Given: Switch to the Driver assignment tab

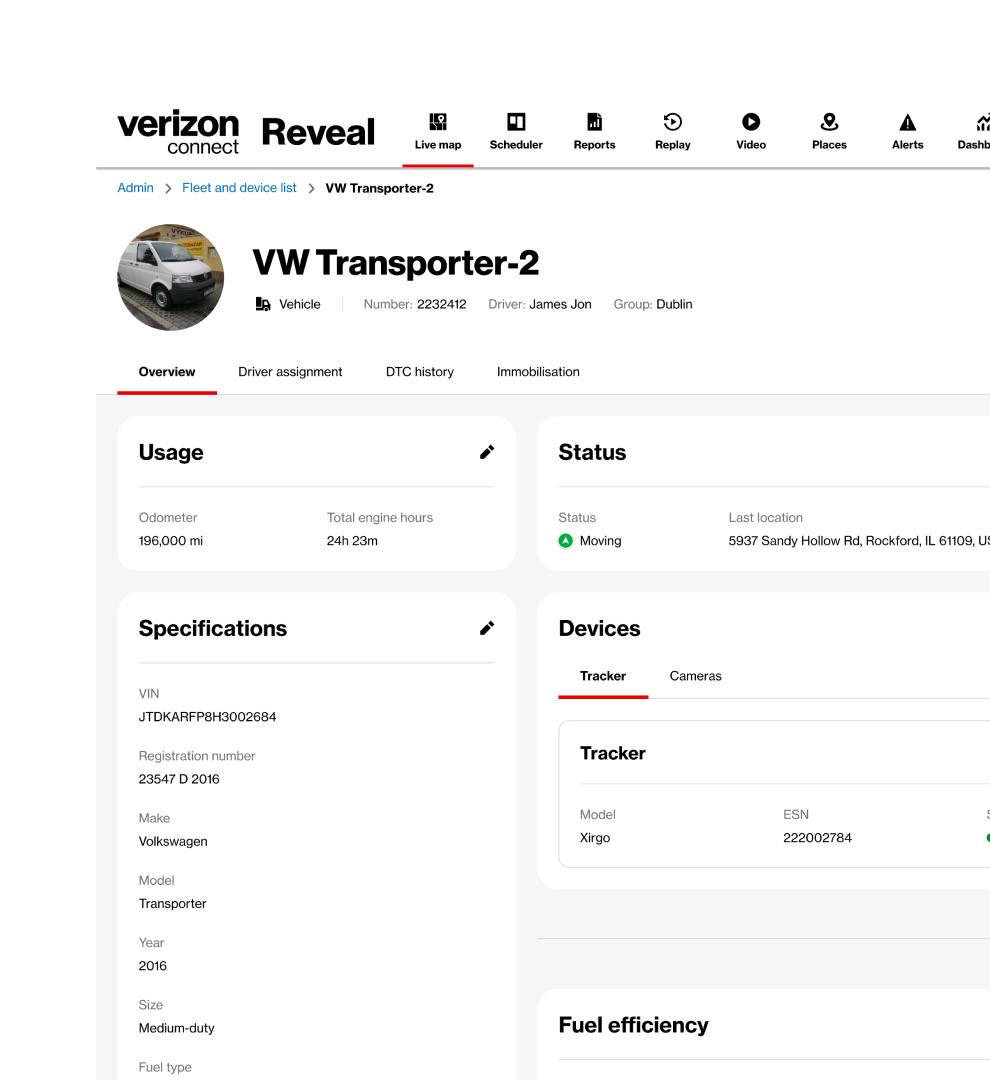Looking at the screenshot, I should pos(290,372).
